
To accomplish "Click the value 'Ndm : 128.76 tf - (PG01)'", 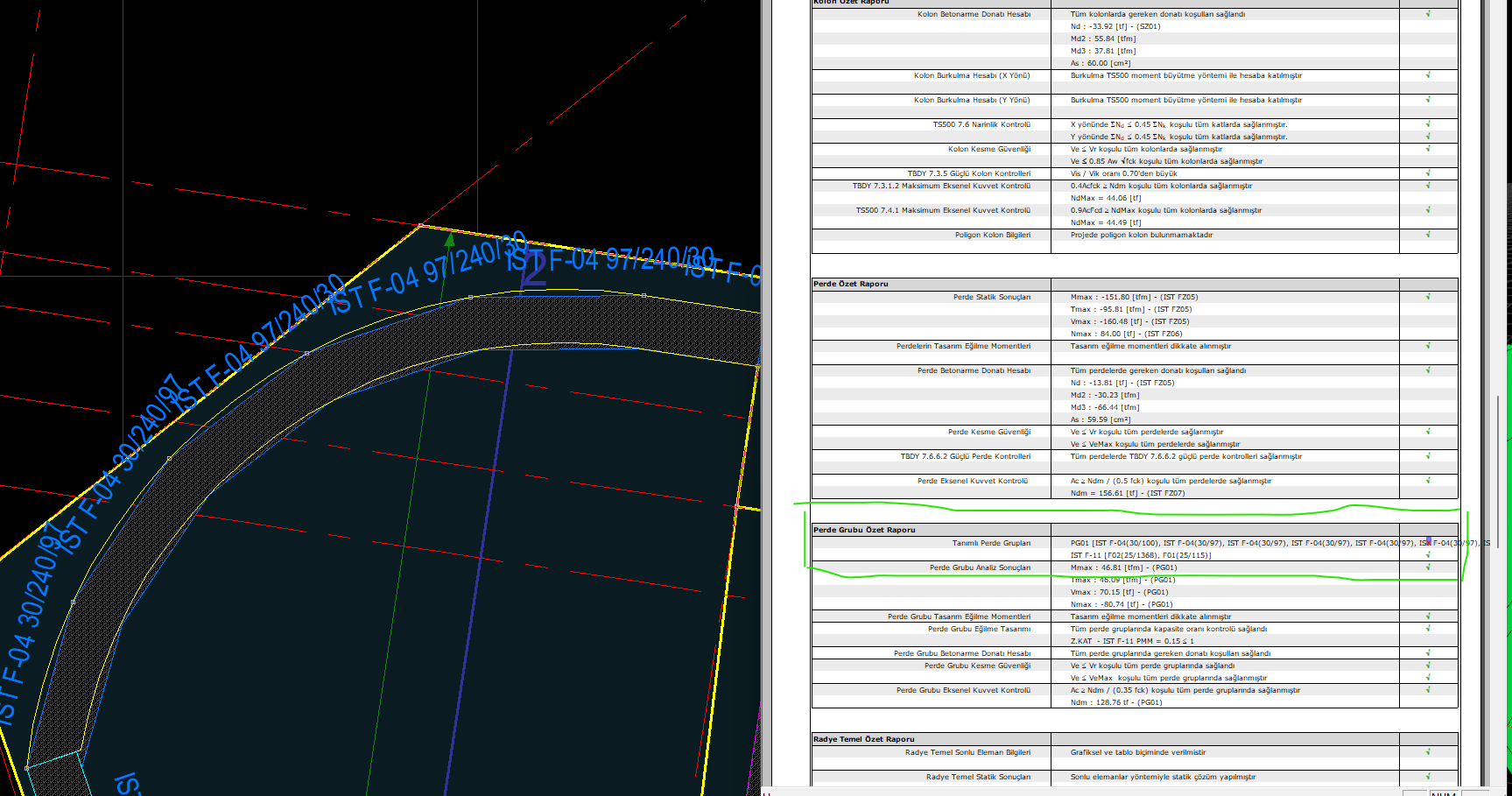I will pyautogui.click(x=1116, y=702).
